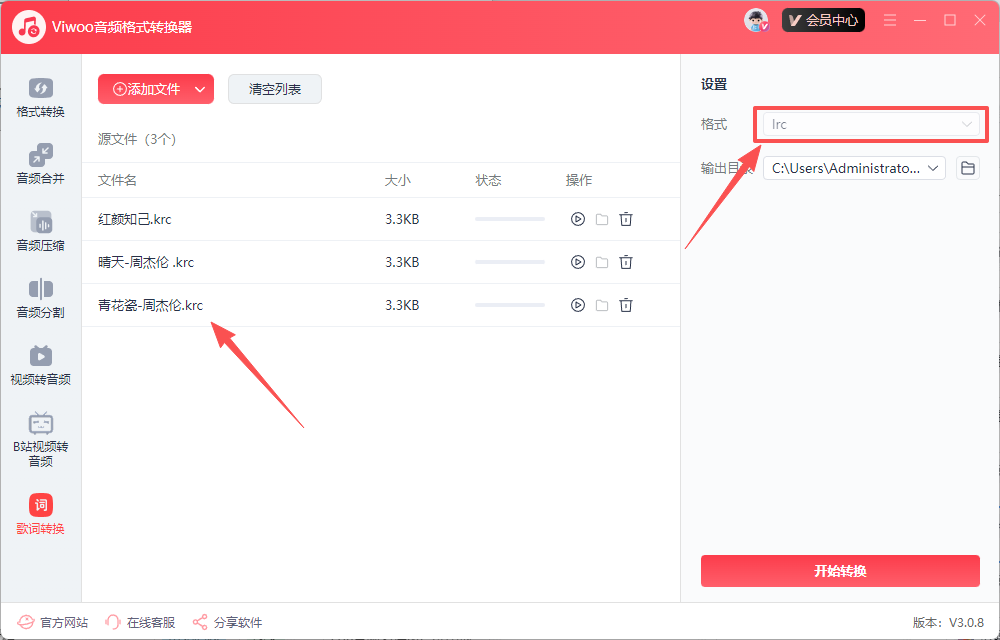The image size is (1000, 640).
Task: Switch to the 音频合并 tool
Action: pyautogui.click(x=40, y=165)
